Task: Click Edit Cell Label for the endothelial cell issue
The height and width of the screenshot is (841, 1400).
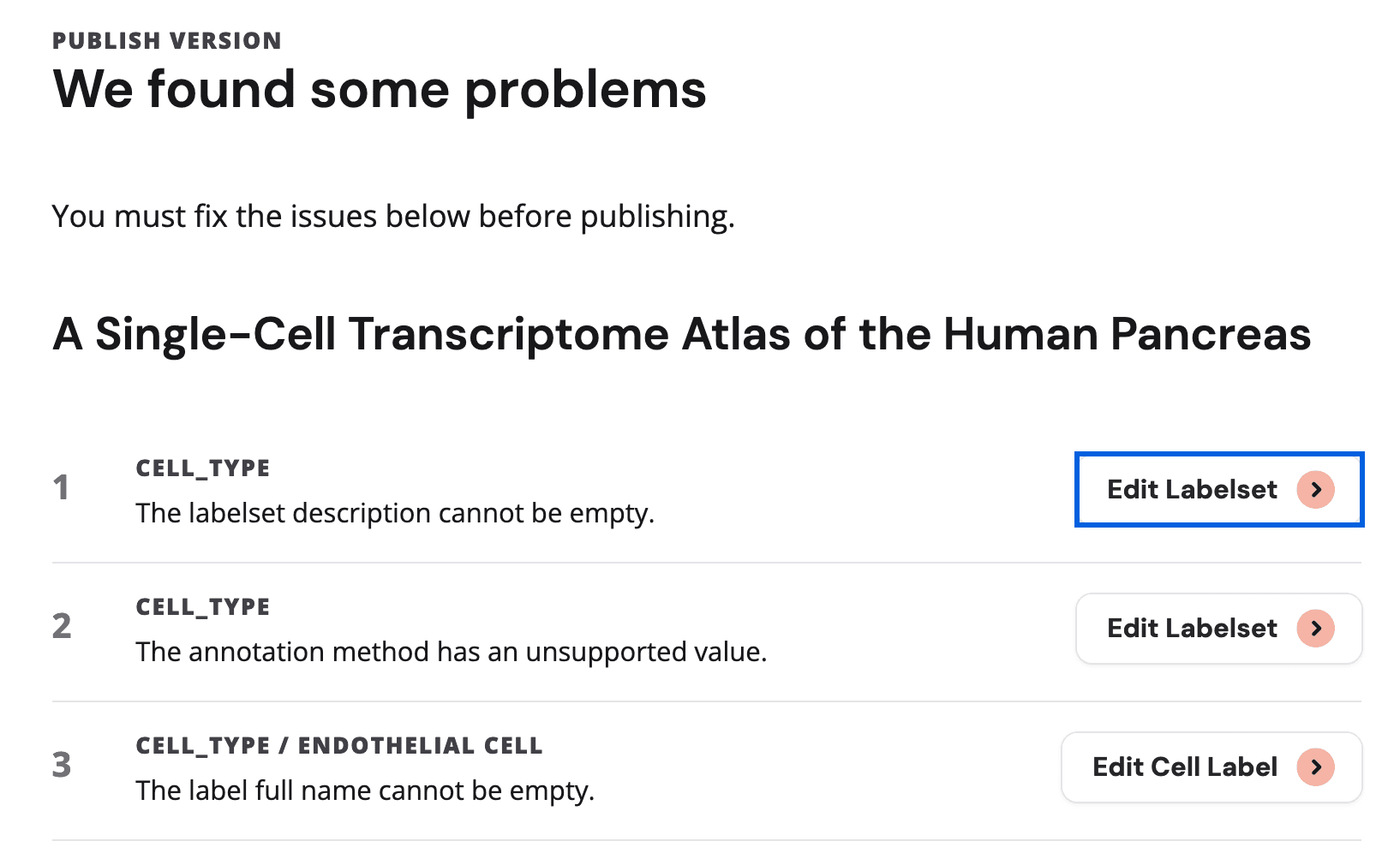Action: point(1211,767)
